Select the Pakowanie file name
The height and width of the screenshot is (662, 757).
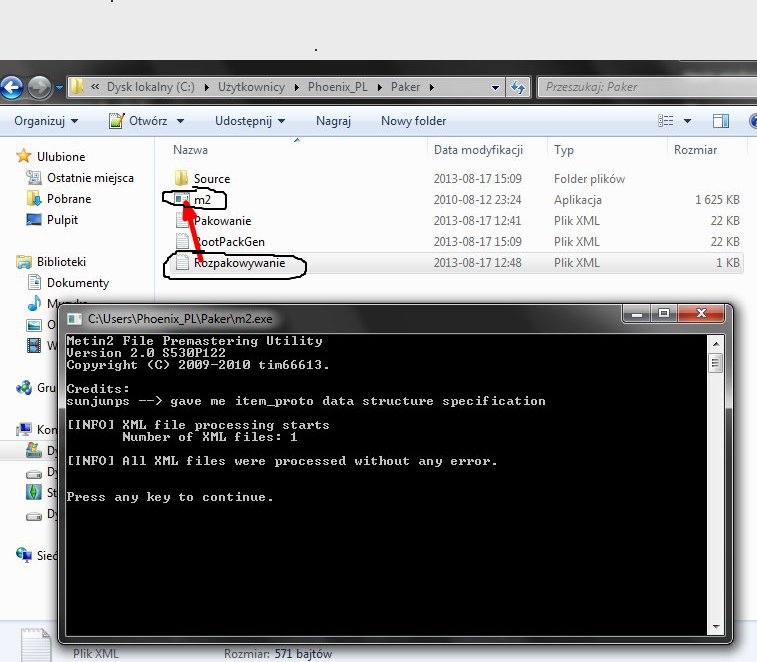coord(223,221)
